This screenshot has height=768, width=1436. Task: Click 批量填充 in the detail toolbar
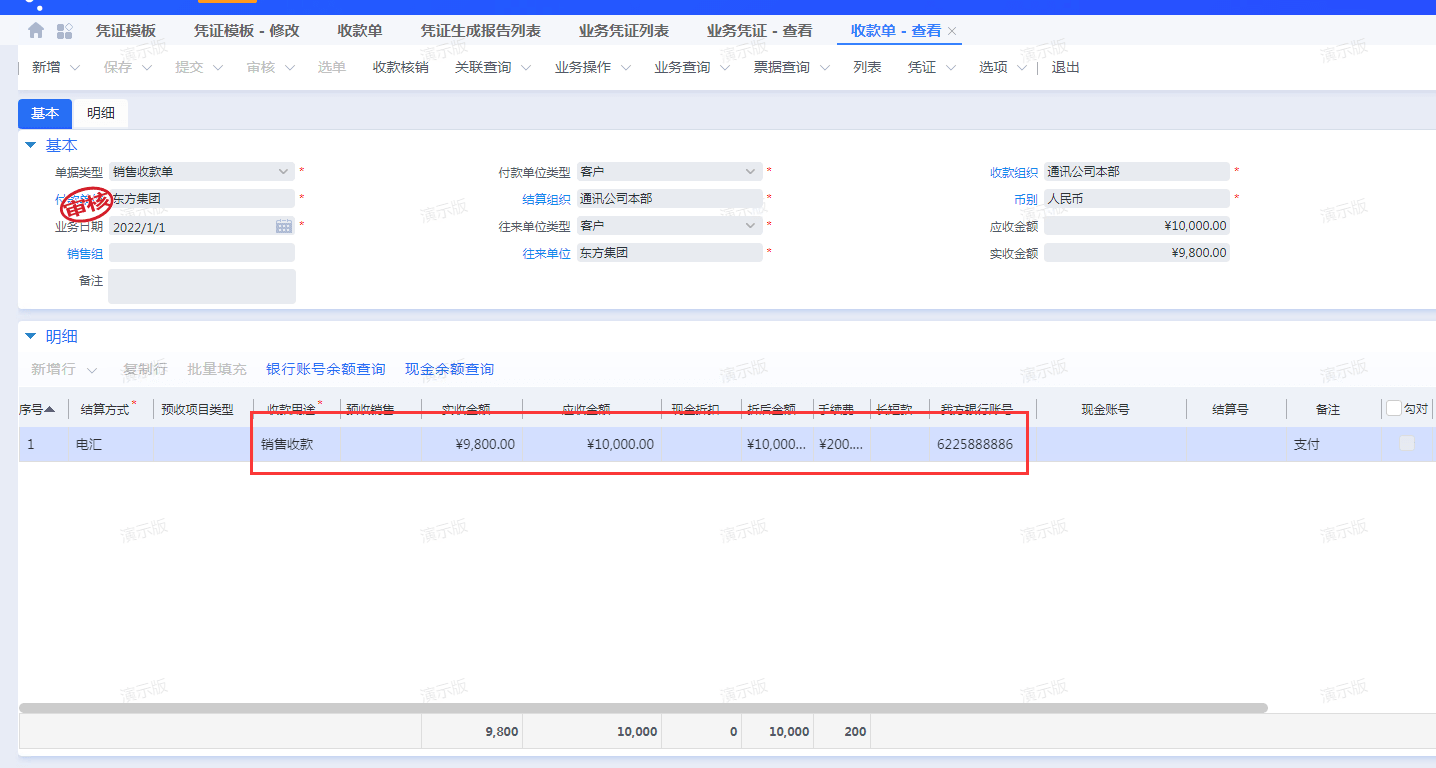click(x=217, y=369)
